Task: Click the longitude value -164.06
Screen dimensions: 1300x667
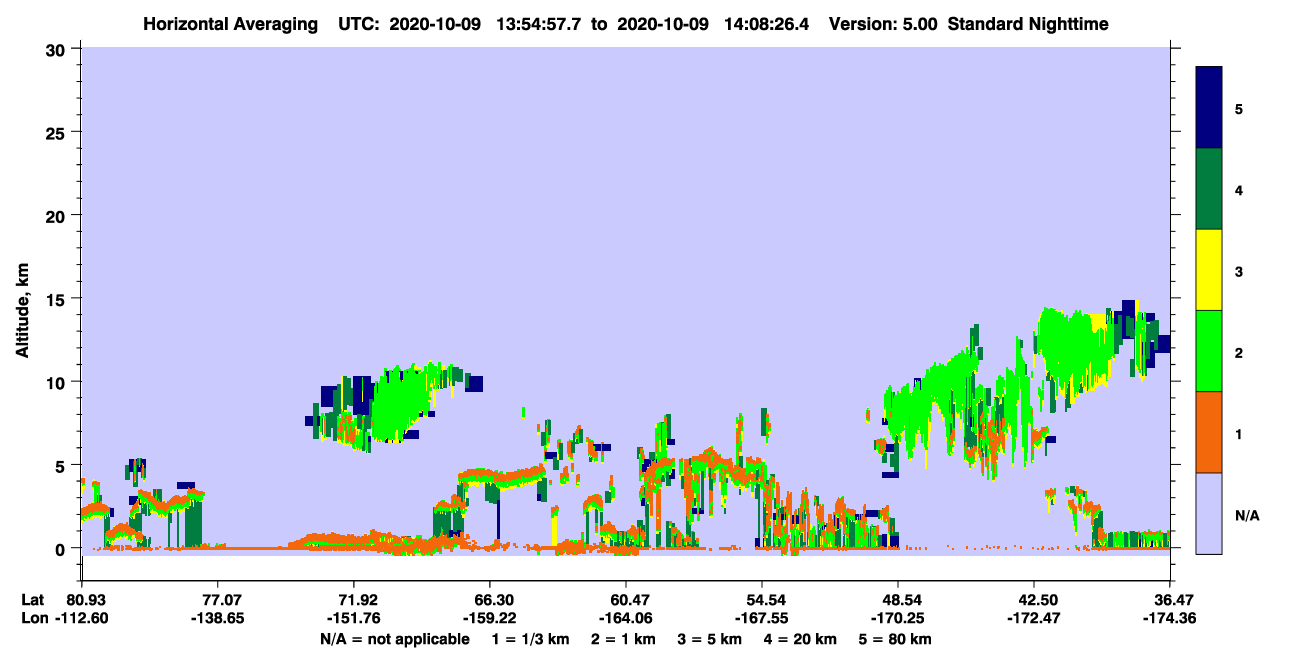Action: pyautogui.click(x=626, y=618)
